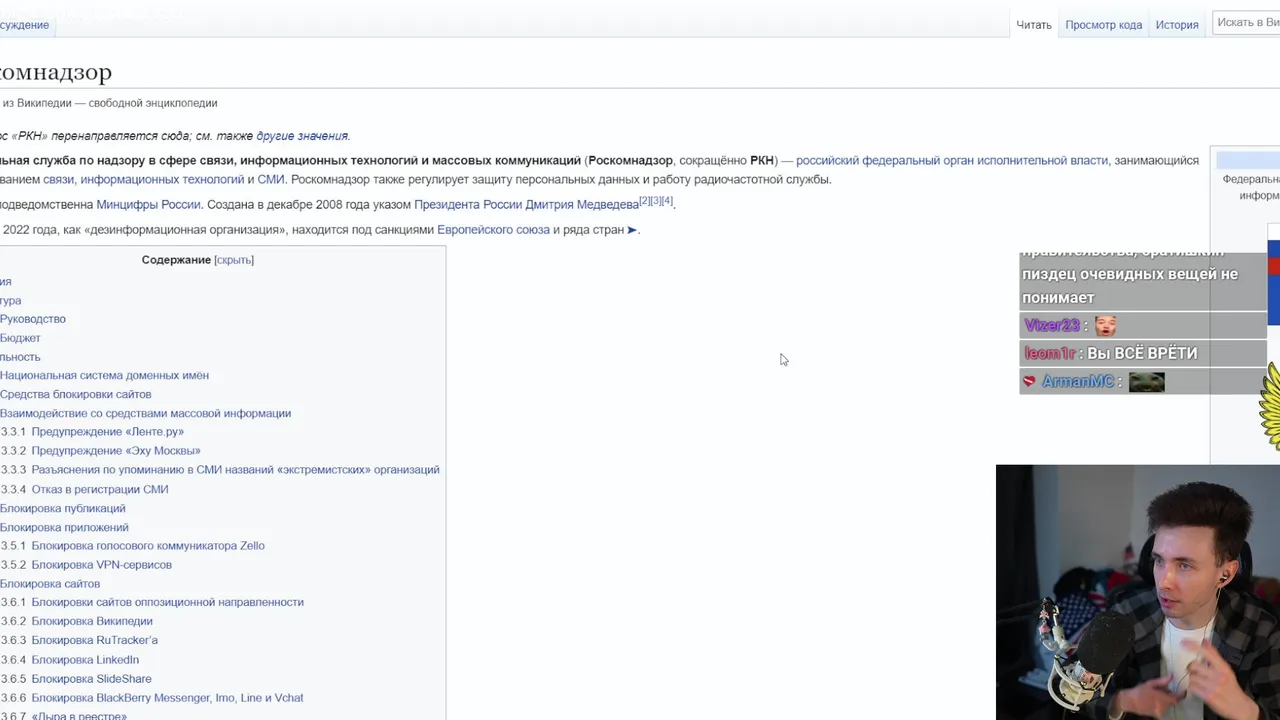The image size is (1280, 720).
Task: Jump to Взаимодействие со средствами массовой информации
Action: point(145,414)
